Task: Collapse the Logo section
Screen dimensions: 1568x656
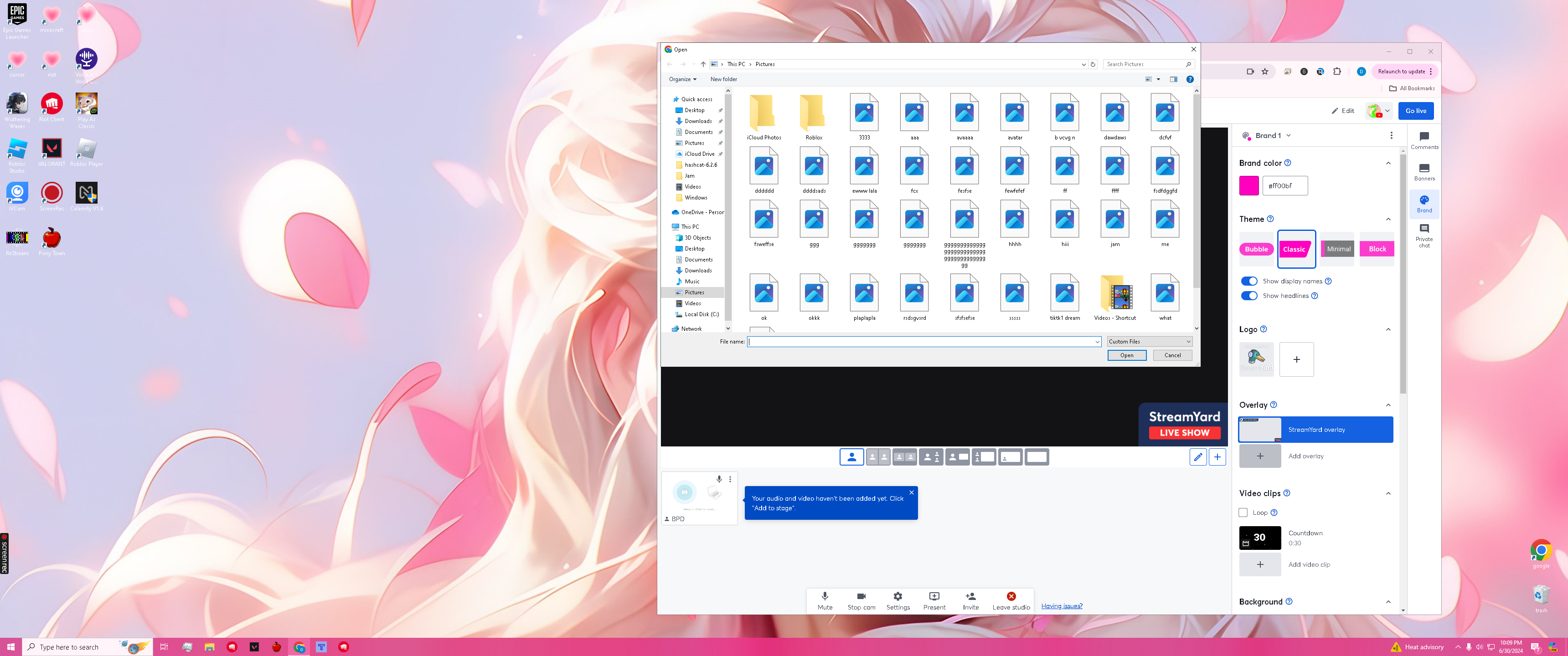Action: (x=1388, y=329)
